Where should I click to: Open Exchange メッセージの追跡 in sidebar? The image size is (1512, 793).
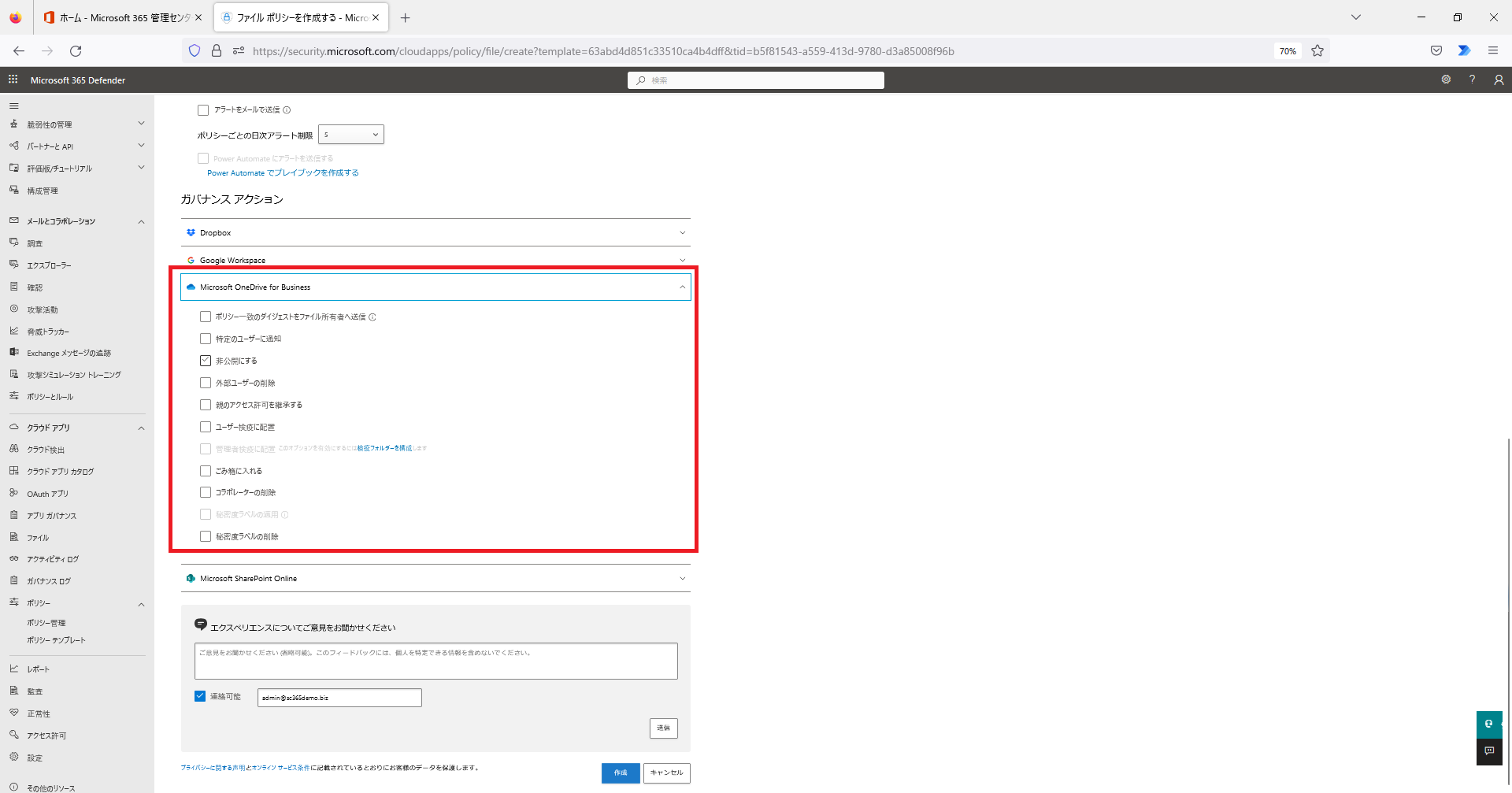pos(69,353)
